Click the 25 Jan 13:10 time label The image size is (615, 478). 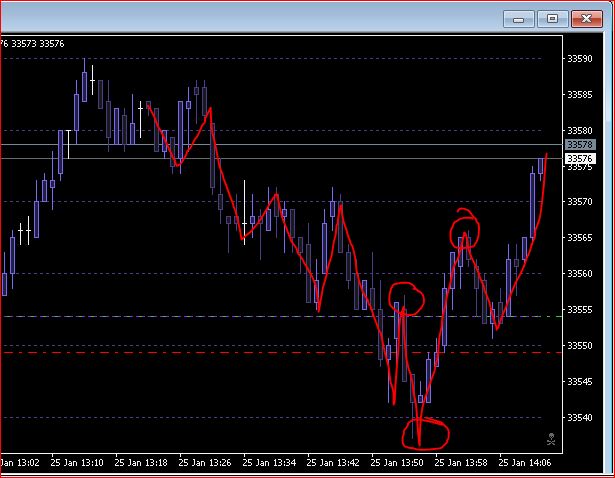click(77, 463)
